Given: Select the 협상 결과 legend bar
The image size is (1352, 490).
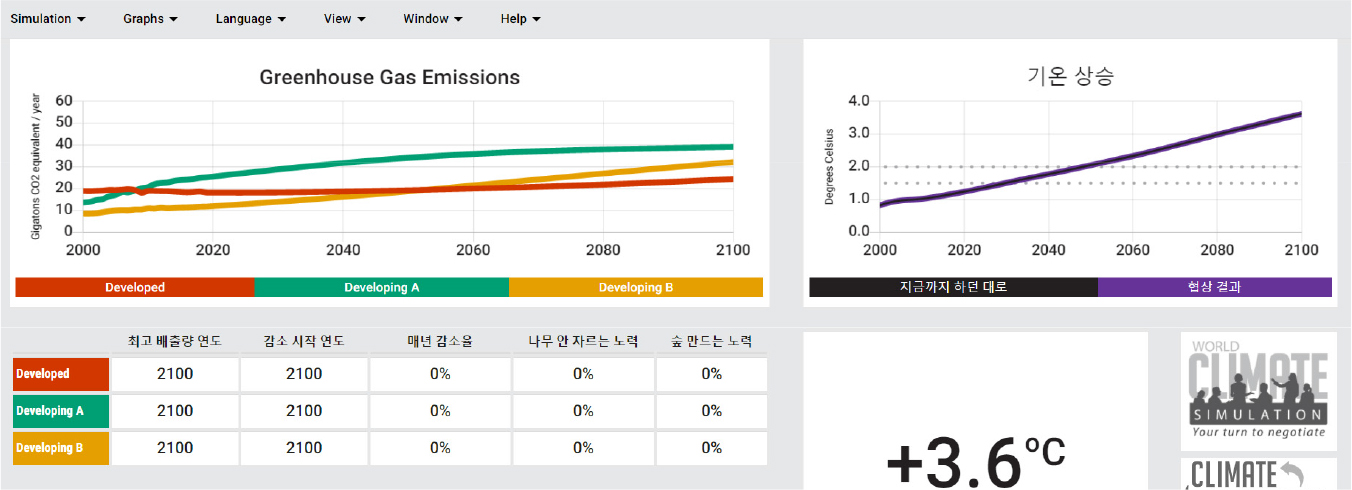Looking at the screenshot, I should click(x=1214, y=287).
